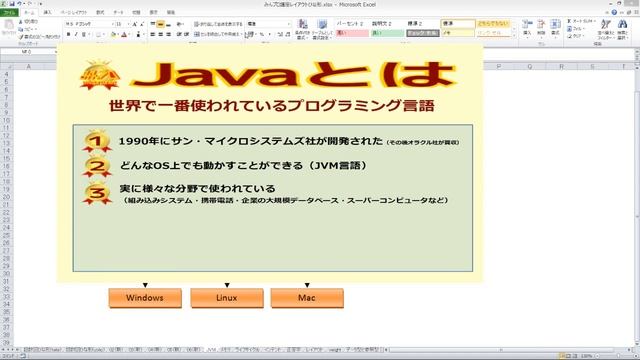
Task: Click the Decrease Indent icon
Action: [x=179, y=35]
